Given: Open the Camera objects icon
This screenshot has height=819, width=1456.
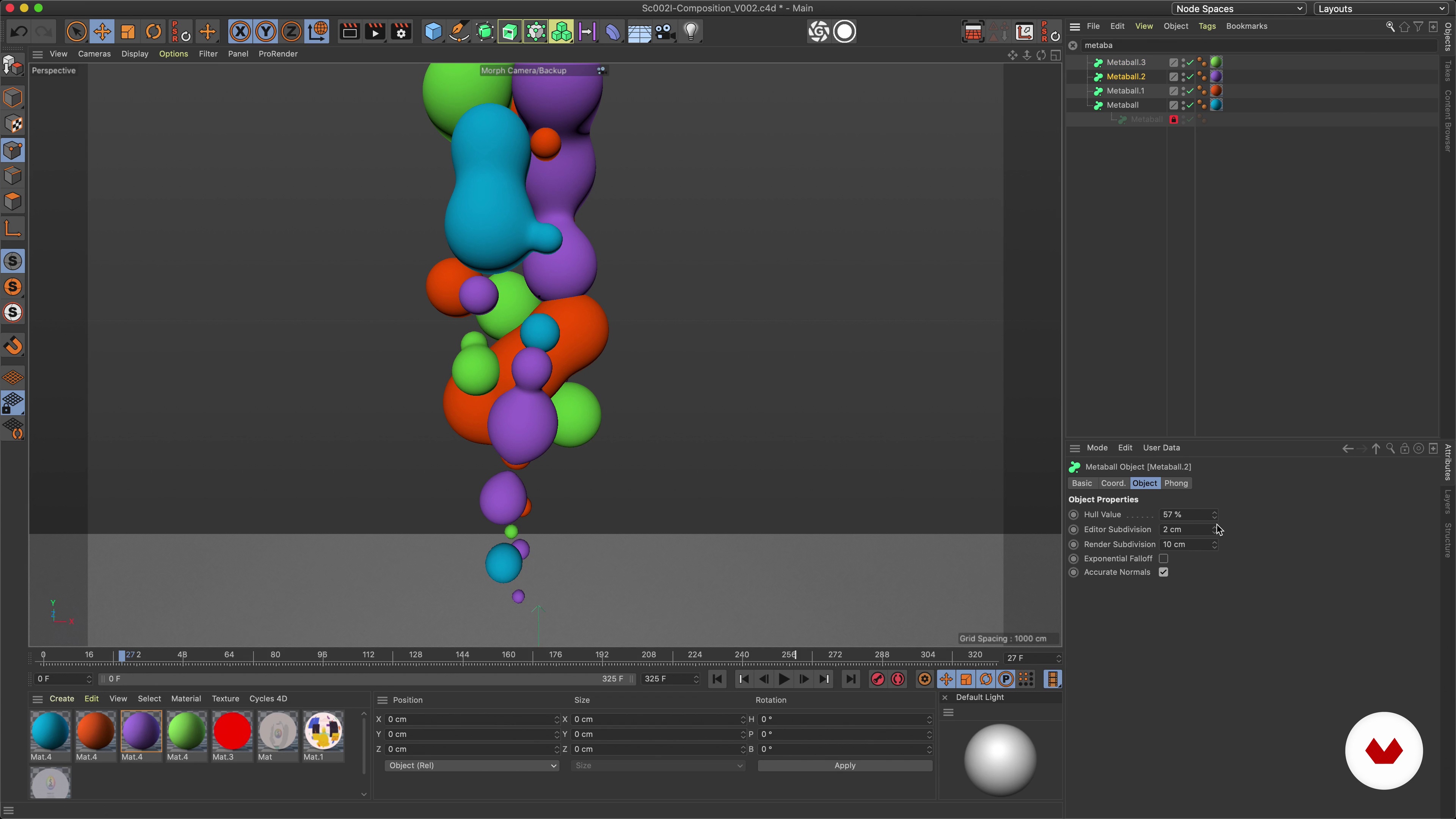Looking at the screenshot, I should [665, 31].
